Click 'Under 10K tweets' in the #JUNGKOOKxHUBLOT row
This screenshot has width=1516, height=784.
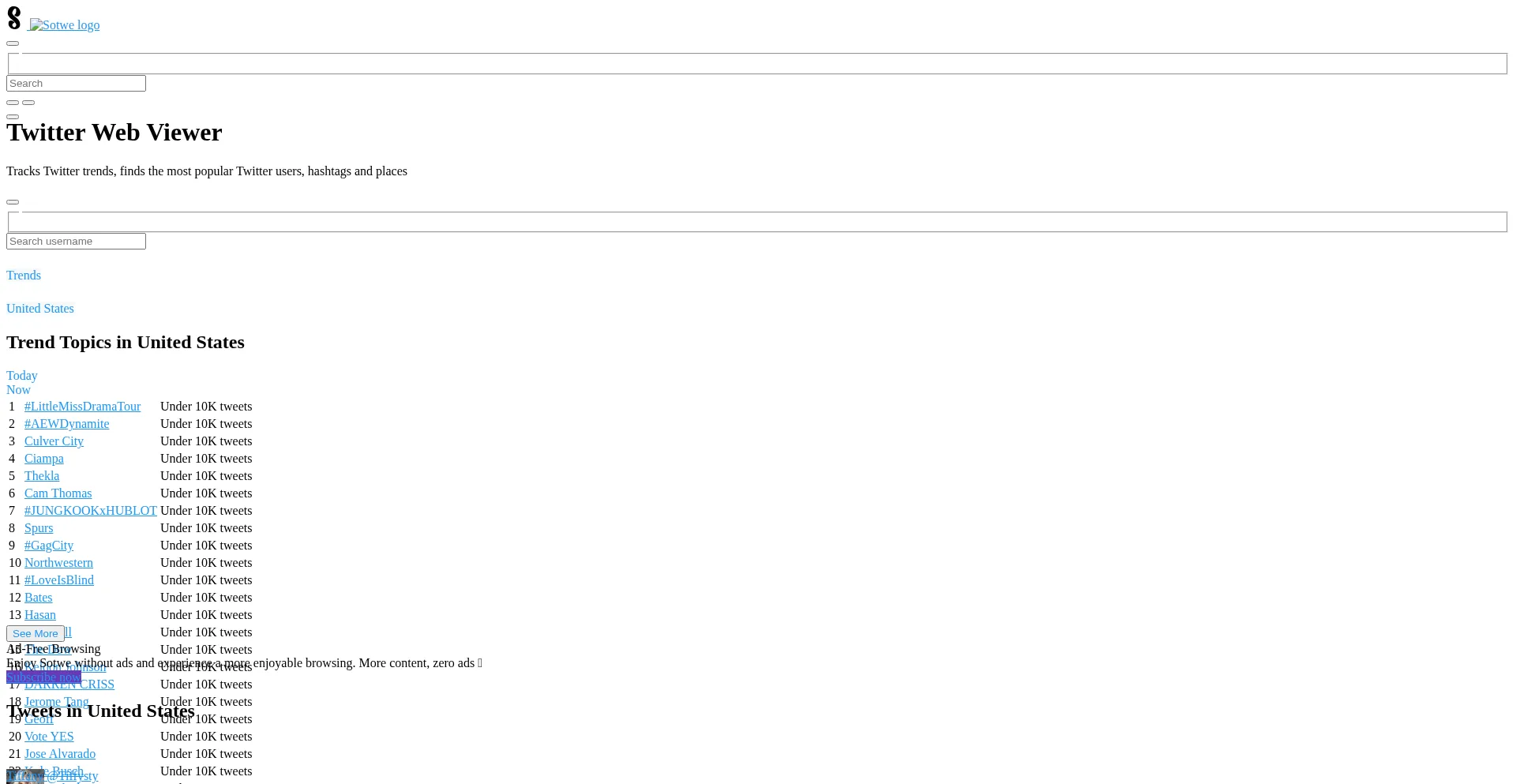pos(206,511)
